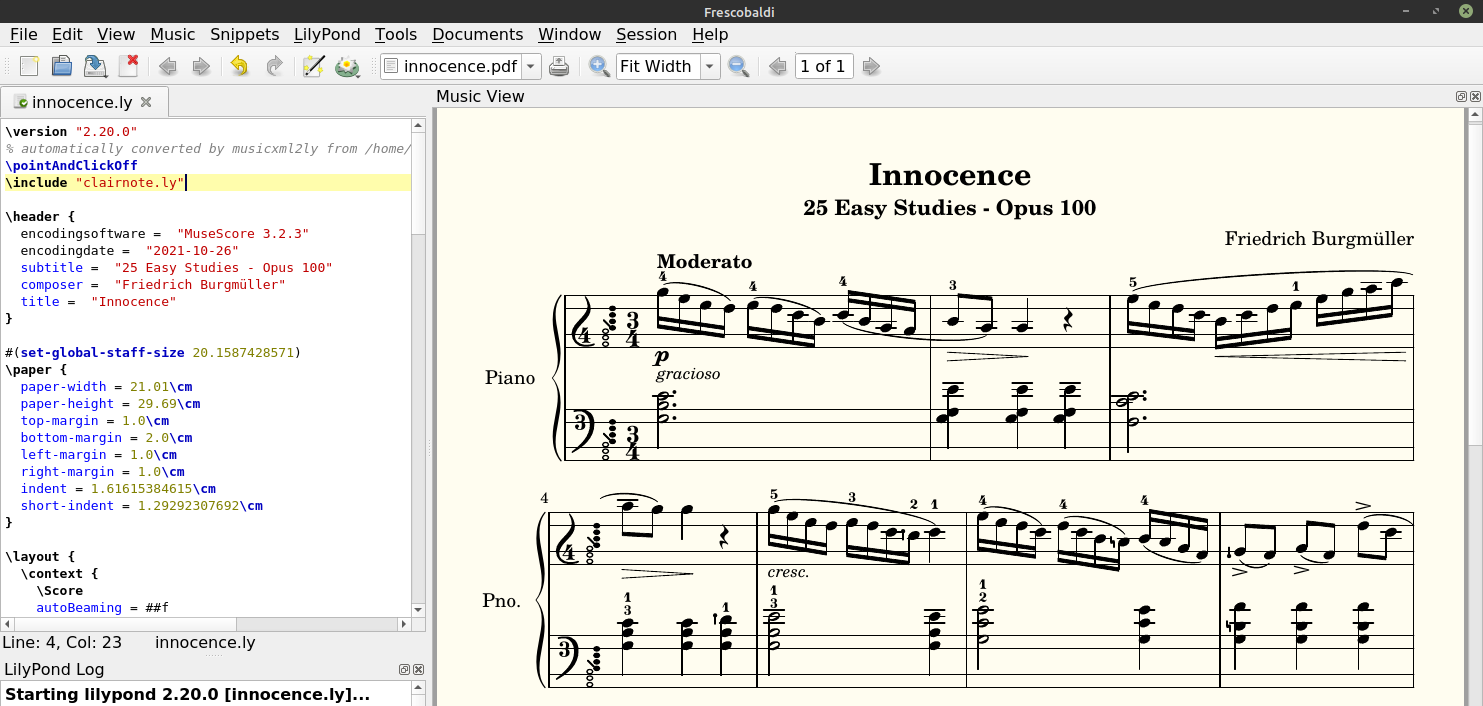This screenshot has height=706, width=1483.
Task: Click the autoBeaming = ##f line
Action: pos(103,607)
